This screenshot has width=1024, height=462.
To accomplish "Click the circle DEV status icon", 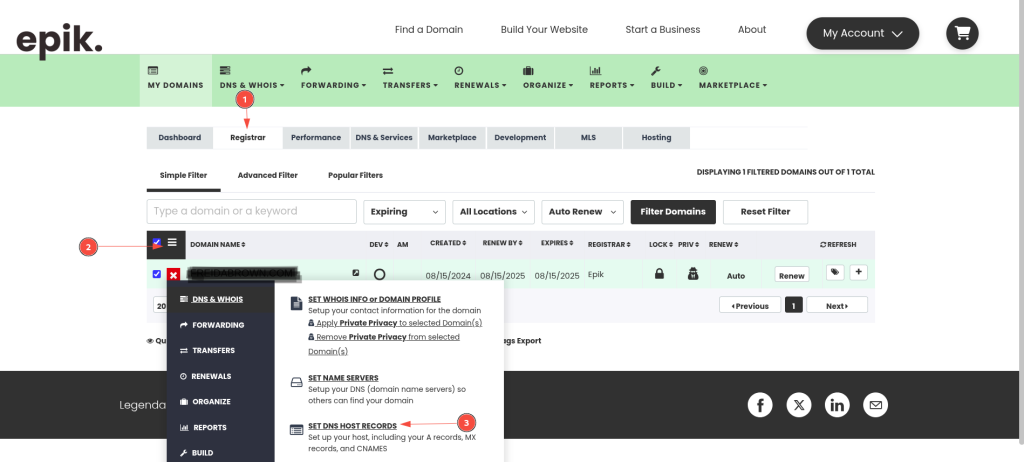I will click(x=379, y=274).
